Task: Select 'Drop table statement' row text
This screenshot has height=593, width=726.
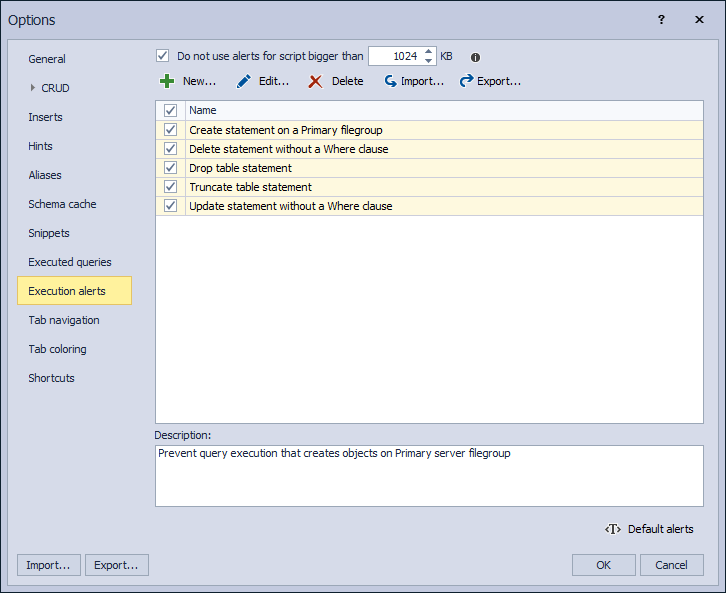Action: [x=240, y=168]
